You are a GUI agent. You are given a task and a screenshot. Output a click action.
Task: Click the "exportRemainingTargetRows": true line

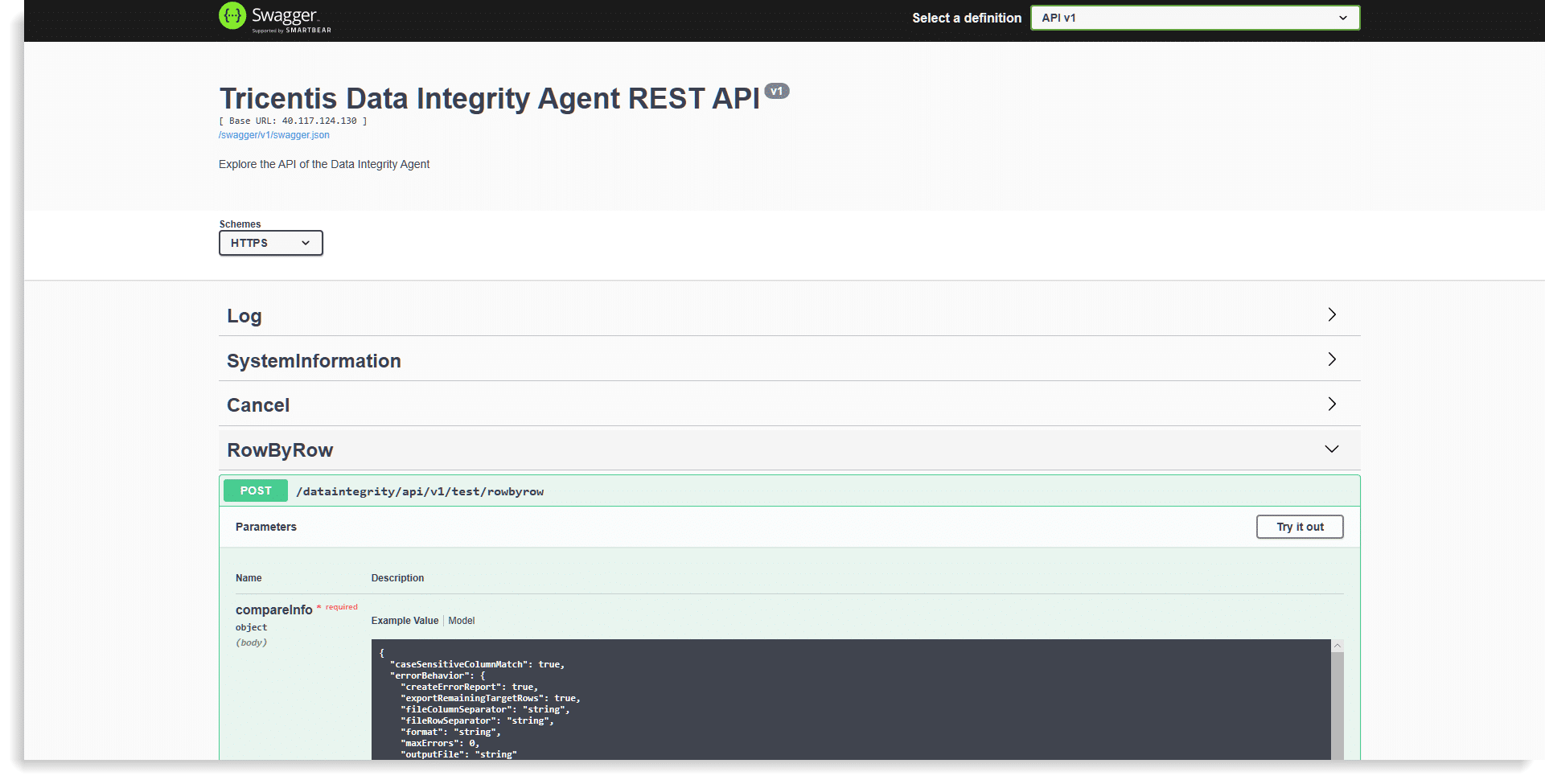point(491,698)
